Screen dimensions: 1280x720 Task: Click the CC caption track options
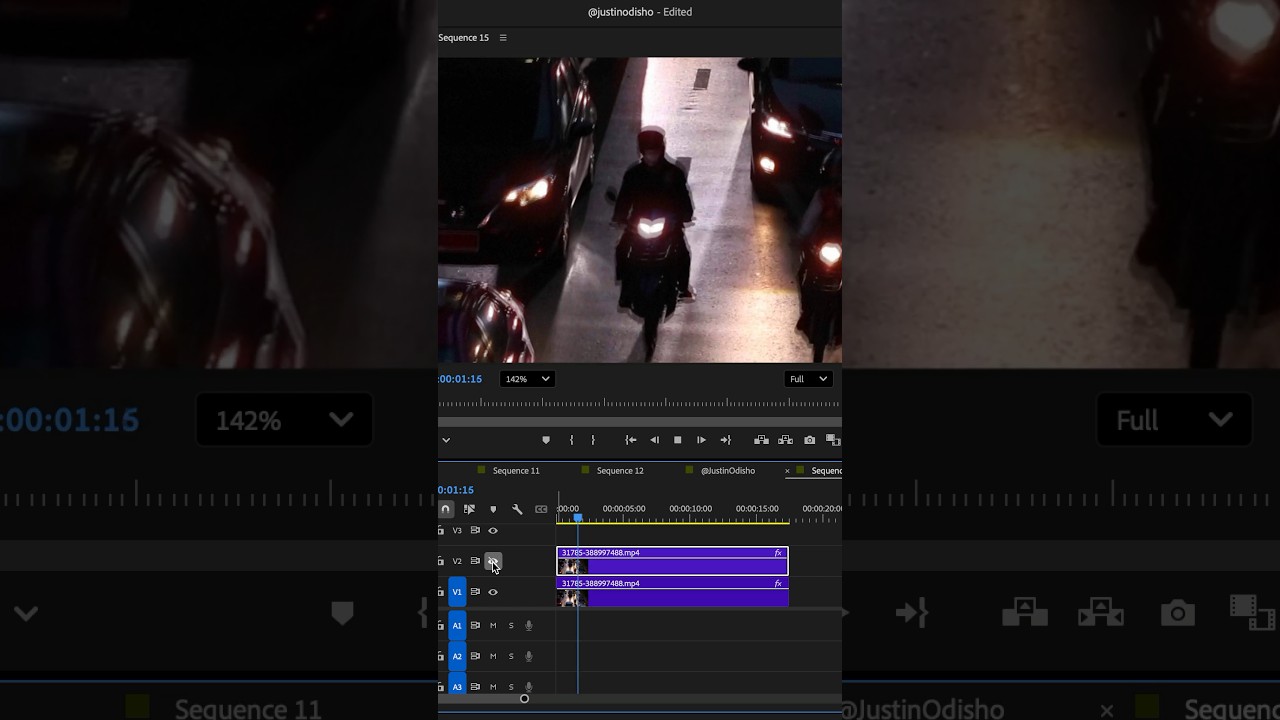tap(541, 509)
